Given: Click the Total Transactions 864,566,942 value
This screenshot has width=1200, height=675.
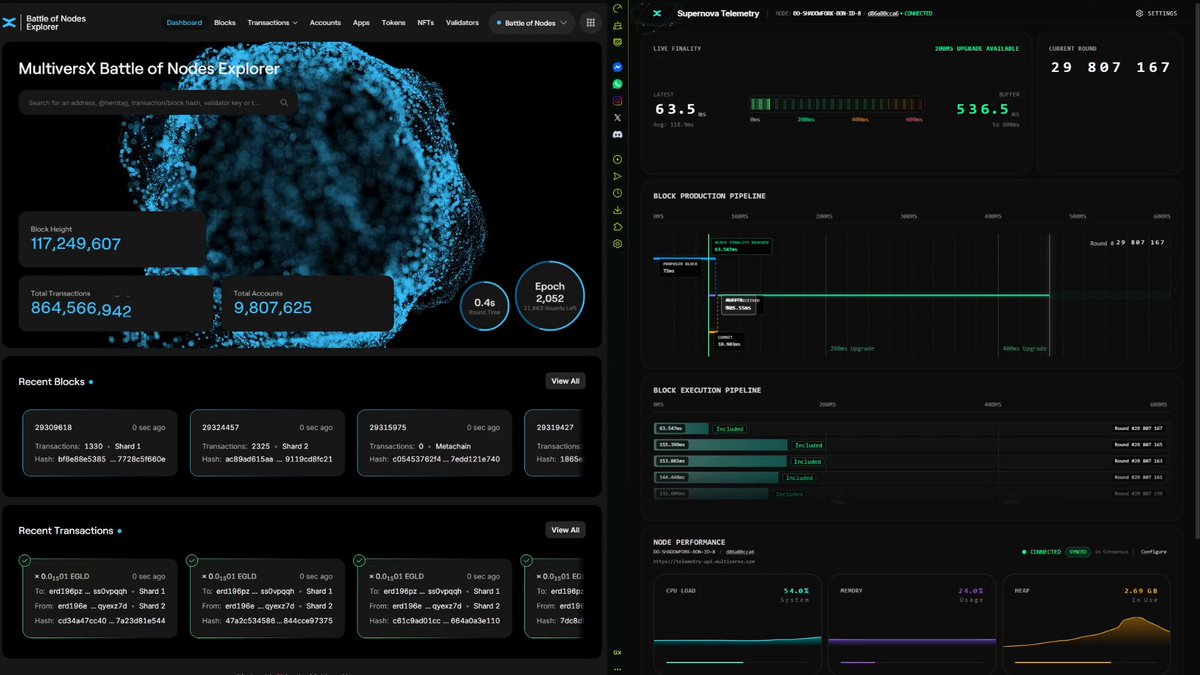Looking at the screenshot, I should (81, 309).
